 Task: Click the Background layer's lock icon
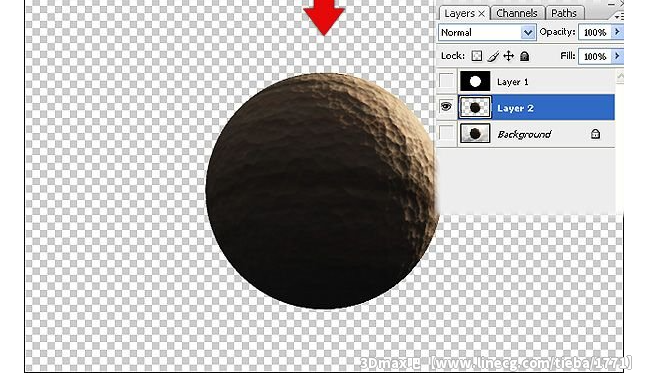[x=595, y=134]
